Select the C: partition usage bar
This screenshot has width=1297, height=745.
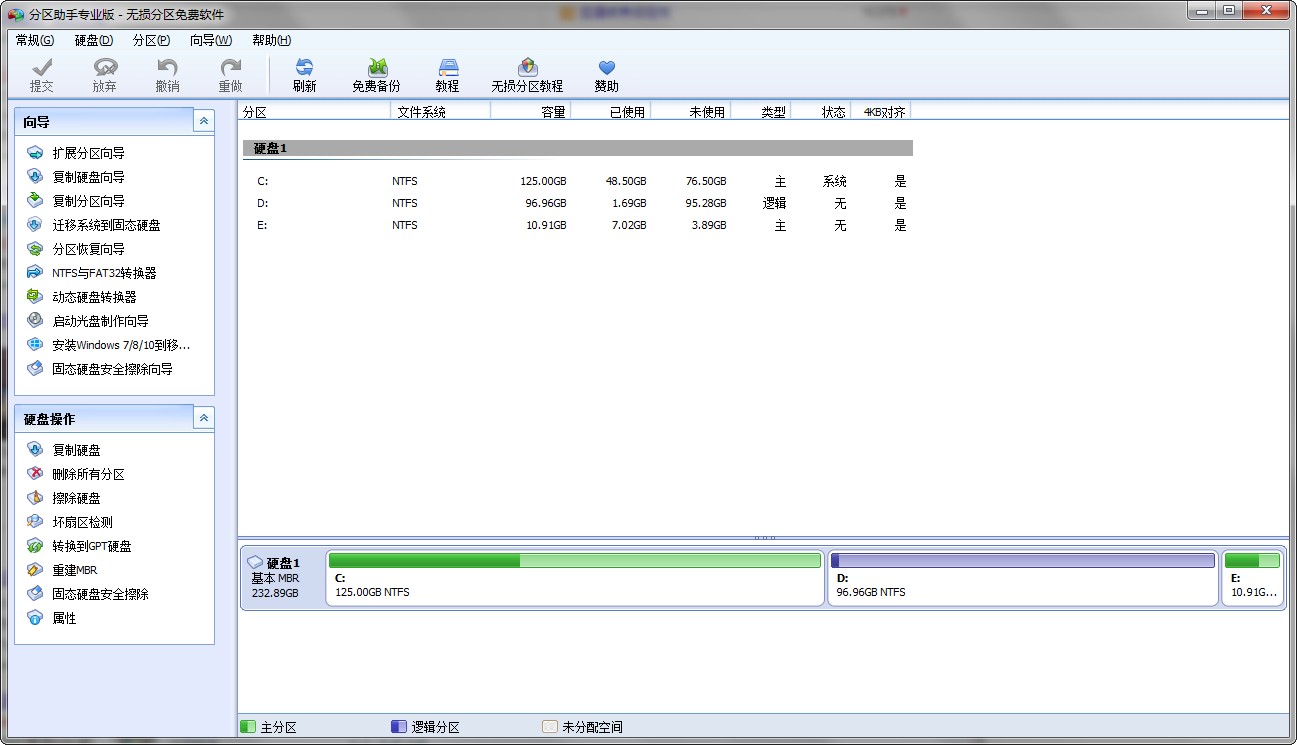pyautogui.click(x=574, y=561)
